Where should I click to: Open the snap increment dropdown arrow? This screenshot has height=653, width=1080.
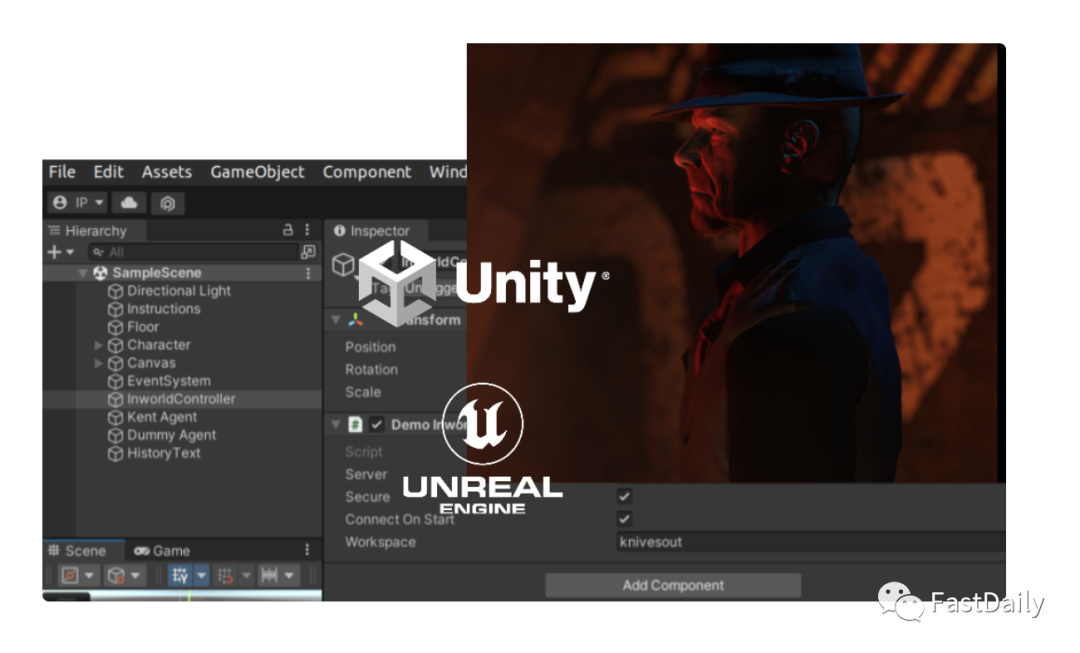coord(246,575)
